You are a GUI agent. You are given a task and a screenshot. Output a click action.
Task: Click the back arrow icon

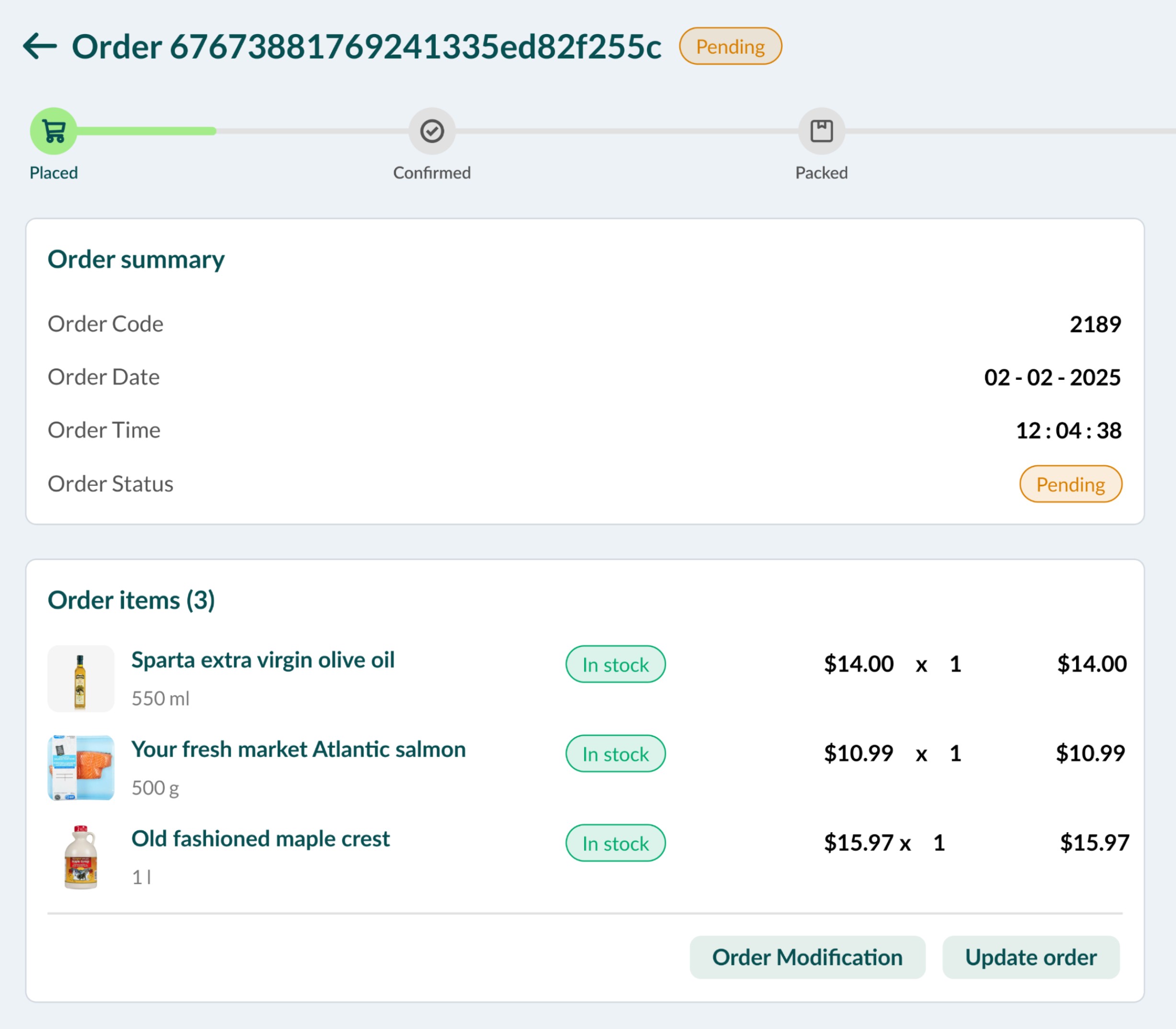(40, 46)
